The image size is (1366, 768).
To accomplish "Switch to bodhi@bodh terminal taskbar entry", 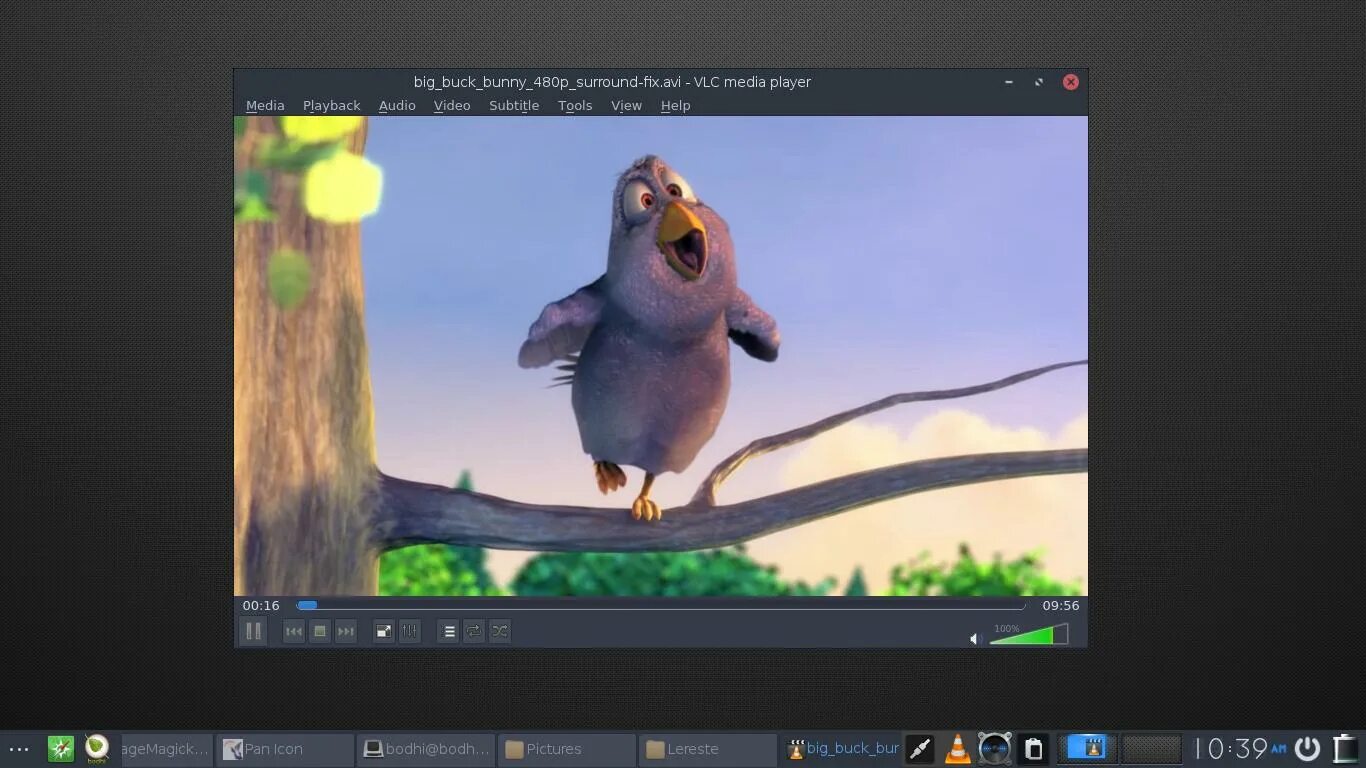I will point(426,748).
